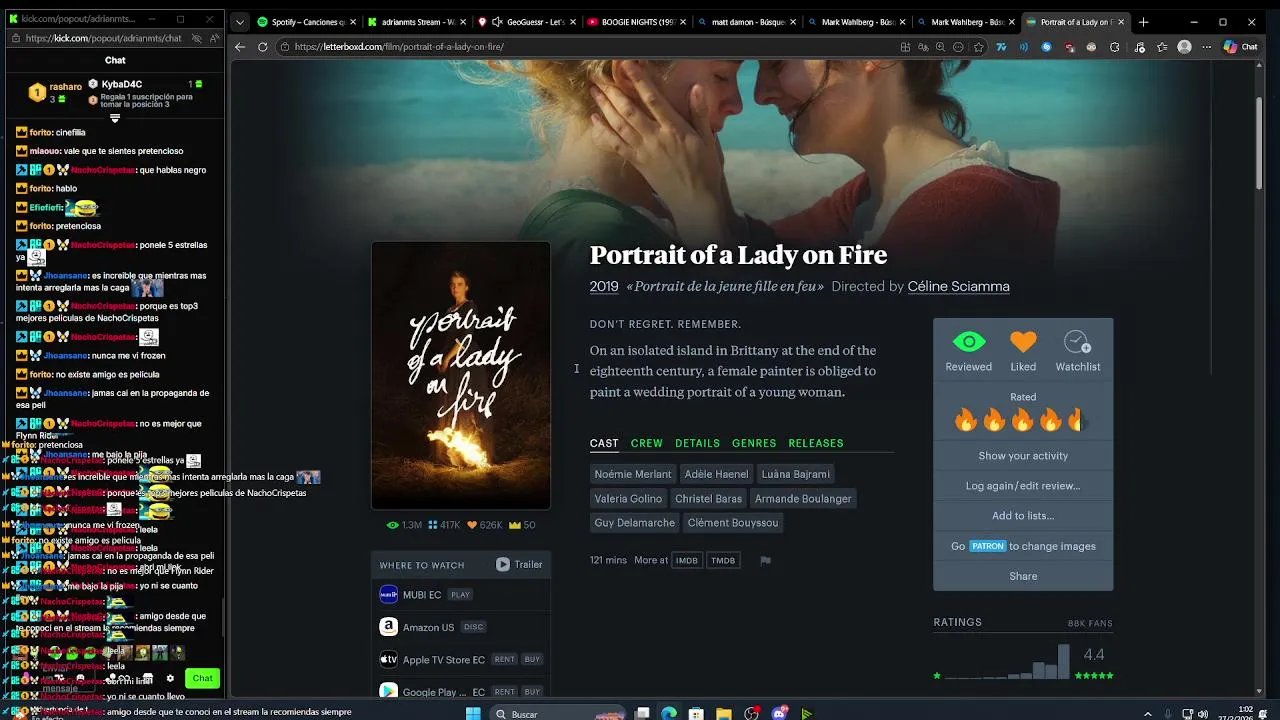Favorite this page with the star icon
Image resolution: width=1280 pixels, height=720 pixels.
click(979, 47)
